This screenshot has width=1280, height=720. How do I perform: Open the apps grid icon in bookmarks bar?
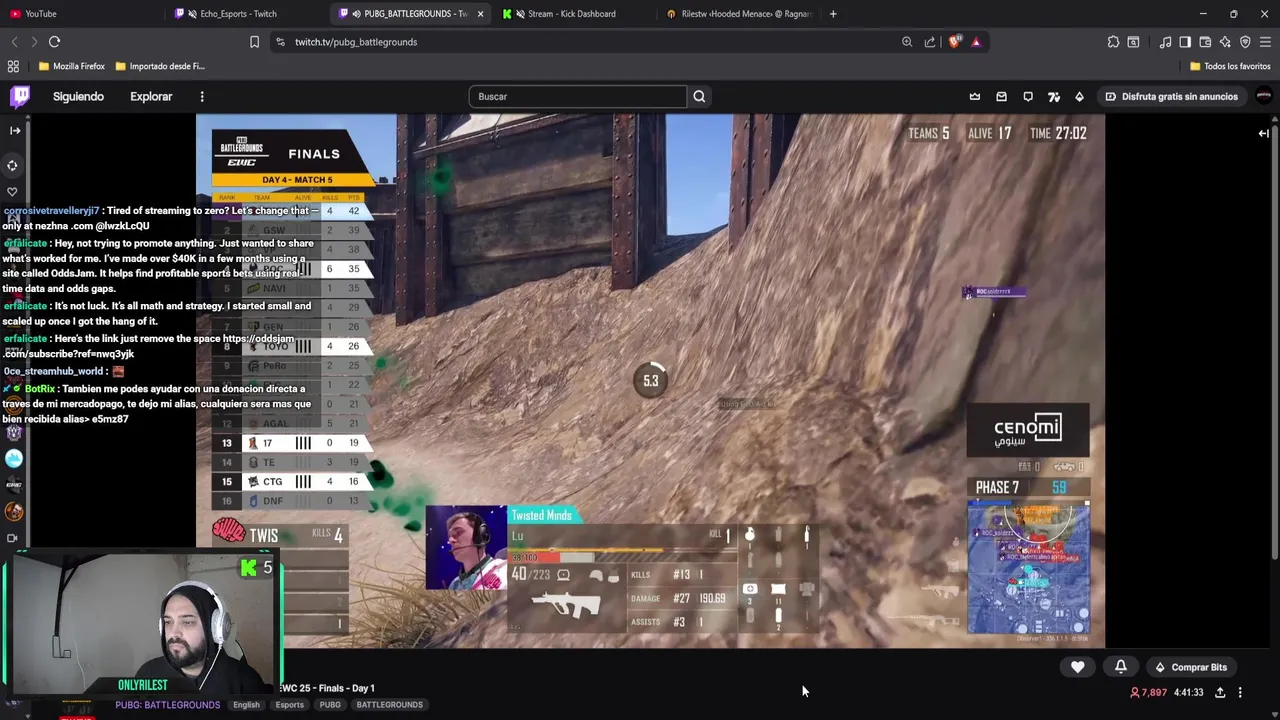click(x=13, y=66)
